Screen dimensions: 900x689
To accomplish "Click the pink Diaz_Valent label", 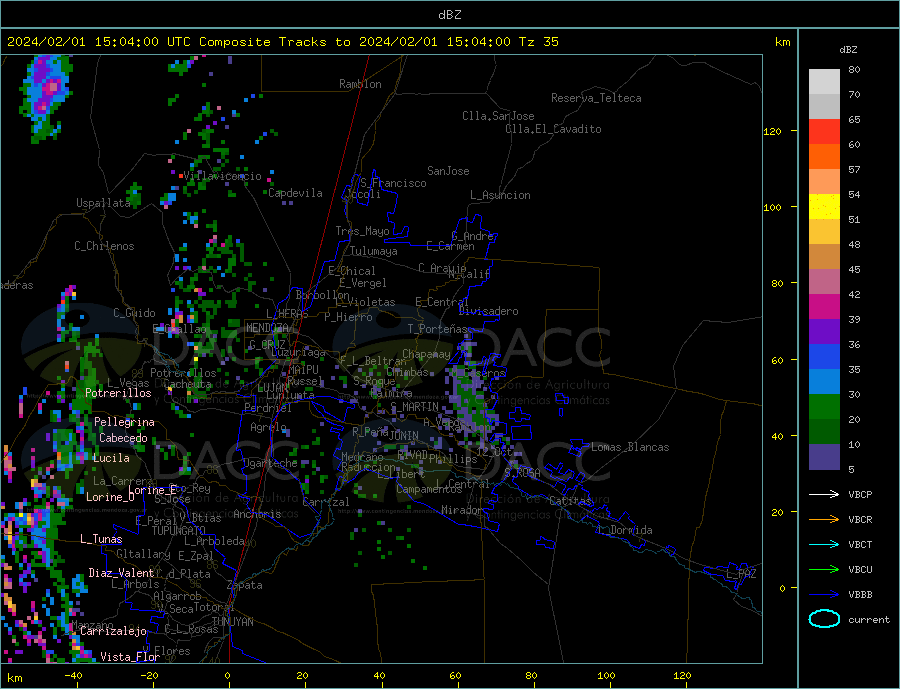I will (x=121, y=572).
